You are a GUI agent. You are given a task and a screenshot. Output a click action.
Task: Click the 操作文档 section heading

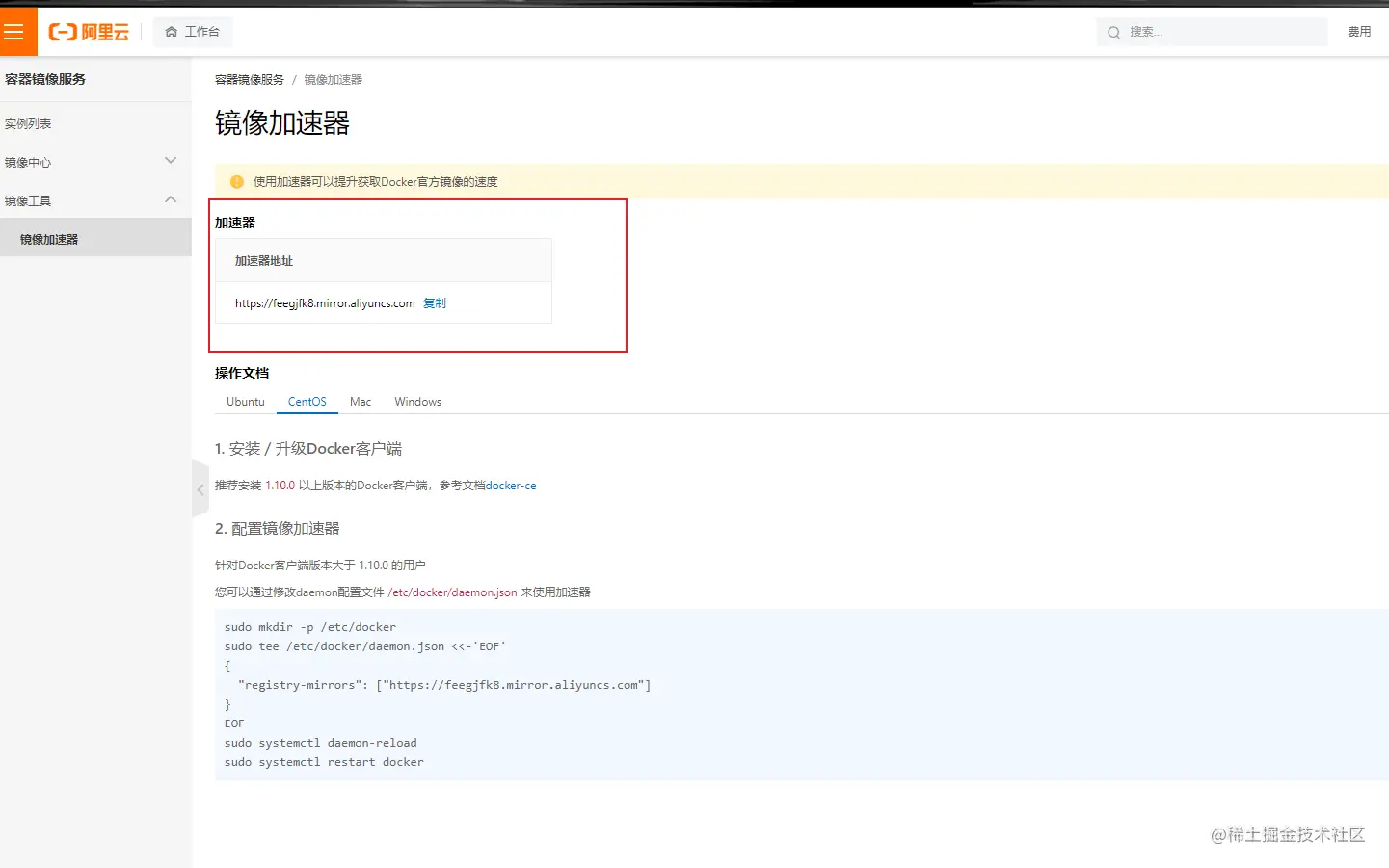(x=242, y=373)
